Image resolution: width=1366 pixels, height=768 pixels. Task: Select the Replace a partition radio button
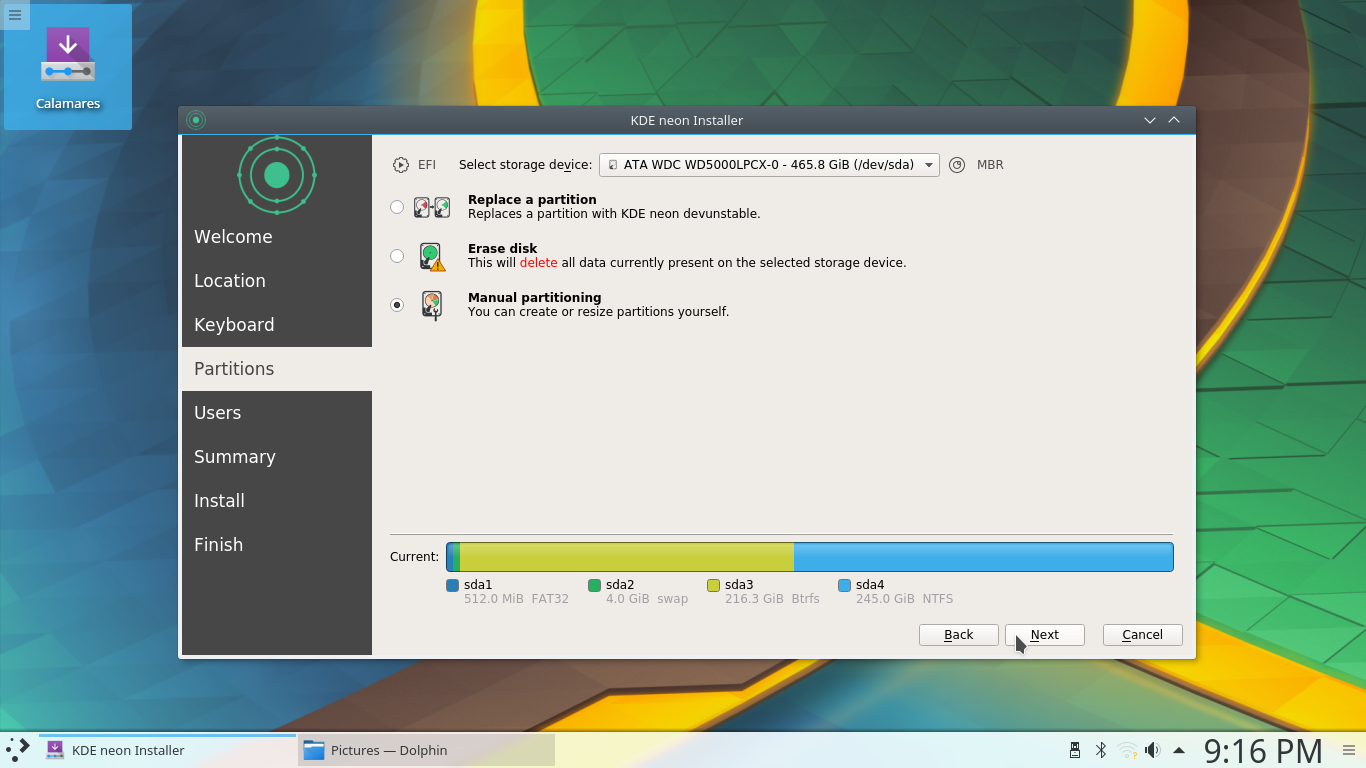tap(397, 207)
